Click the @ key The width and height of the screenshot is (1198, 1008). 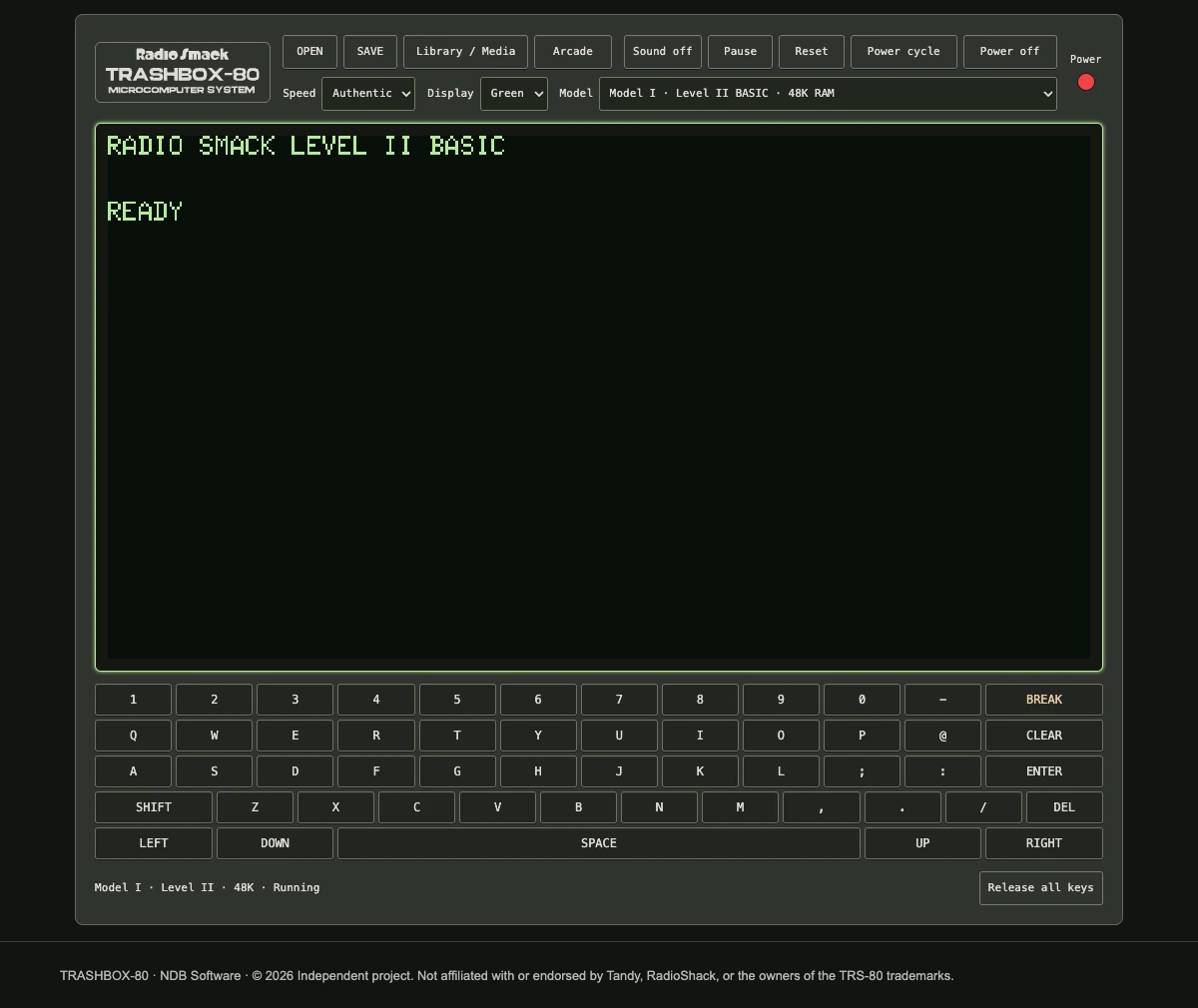click(x=942, y=736)
